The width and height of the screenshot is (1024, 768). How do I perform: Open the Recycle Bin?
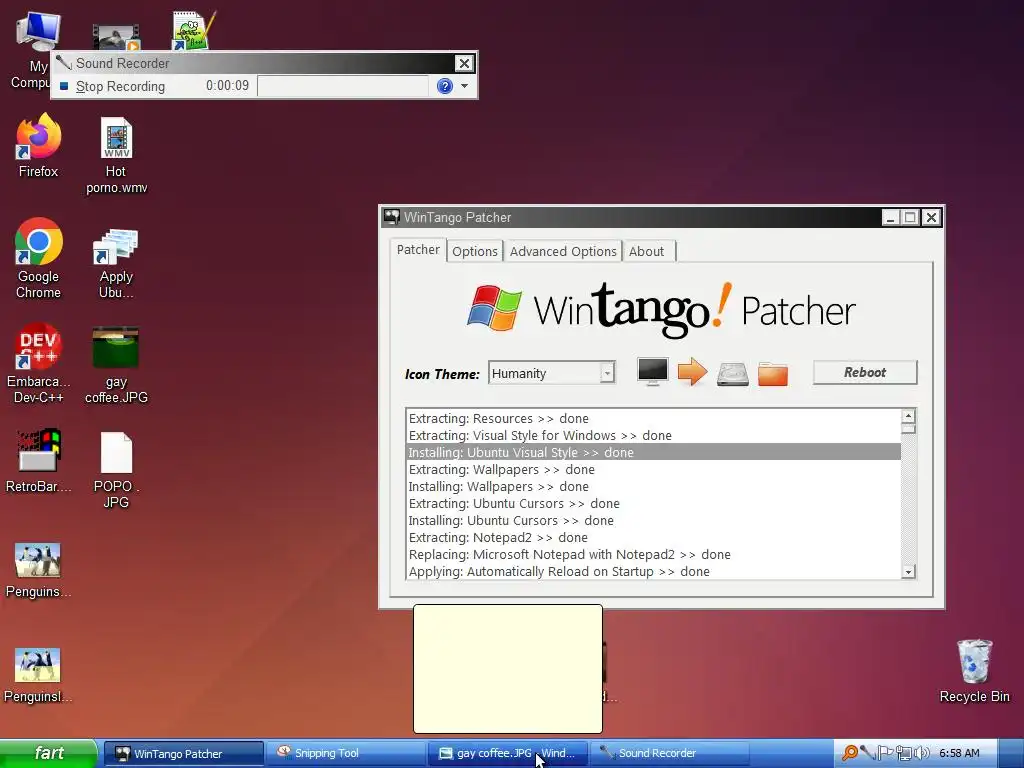coord(974,671)
